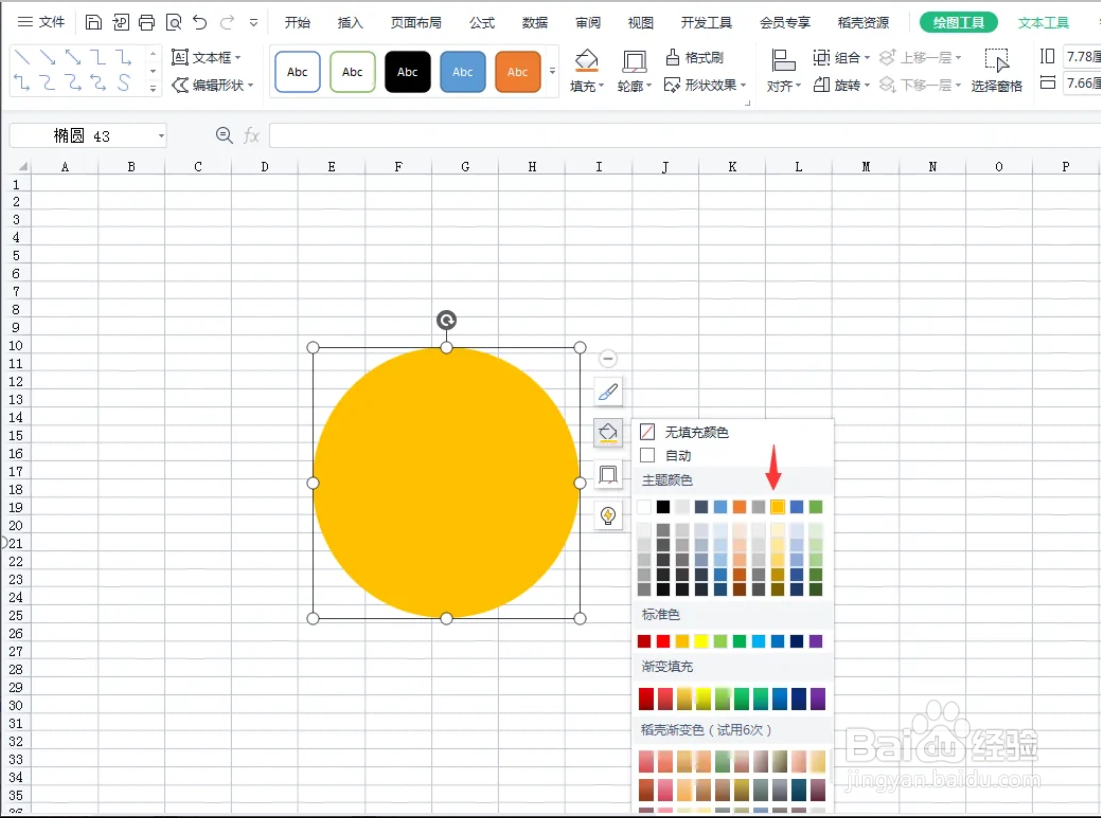This screenshot has height=818, width=1101.
Task: Select the straight line shape tool
Action: click(22, 57)
